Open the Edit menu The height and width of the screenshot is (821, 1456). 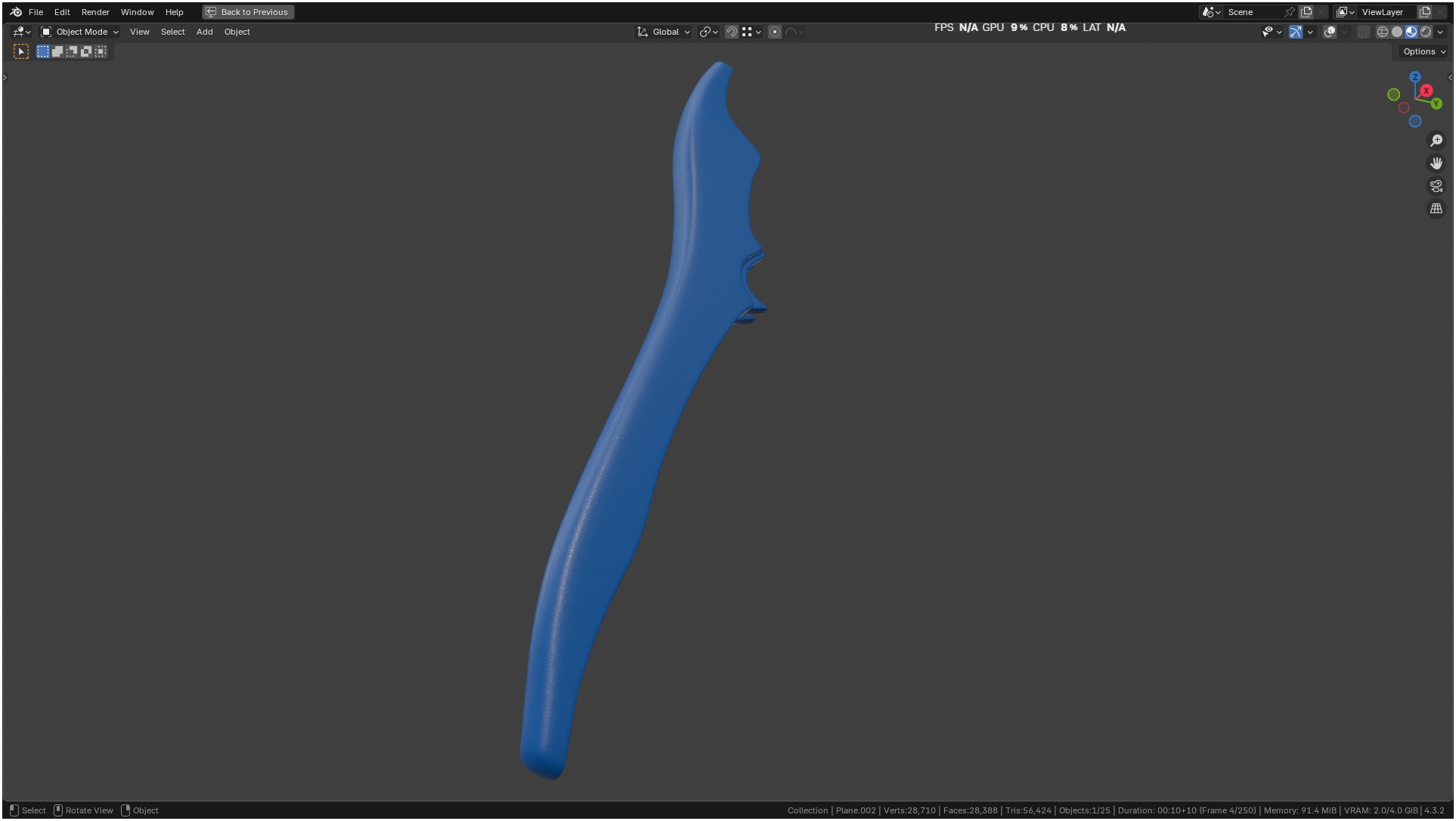(x=62, y=12)
